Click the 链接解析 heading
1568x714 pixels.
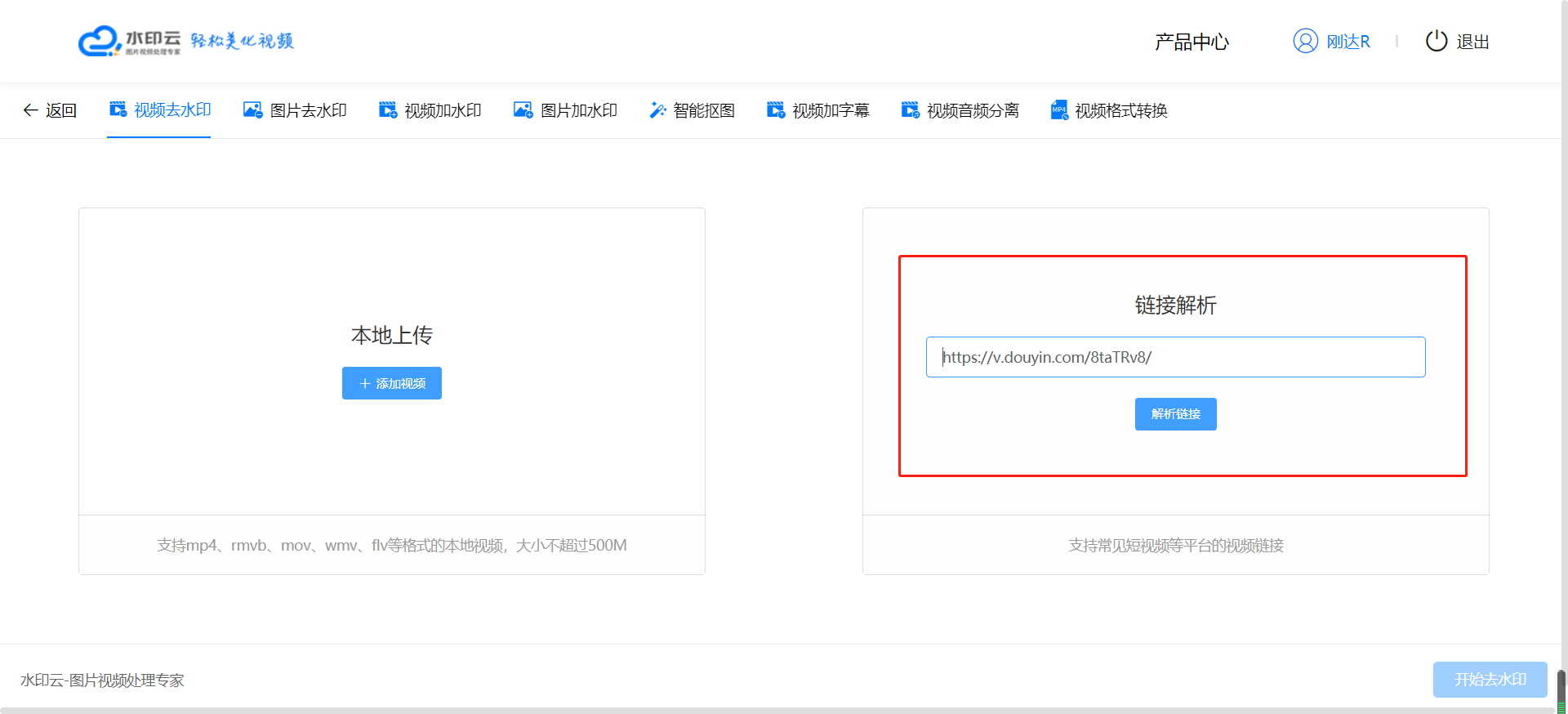coord(1176,306)
